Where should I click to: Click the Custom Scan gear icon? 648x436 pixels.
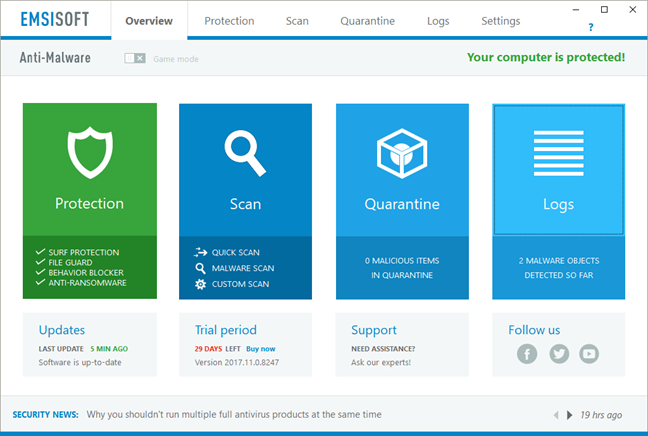click(x=200, y=284)
